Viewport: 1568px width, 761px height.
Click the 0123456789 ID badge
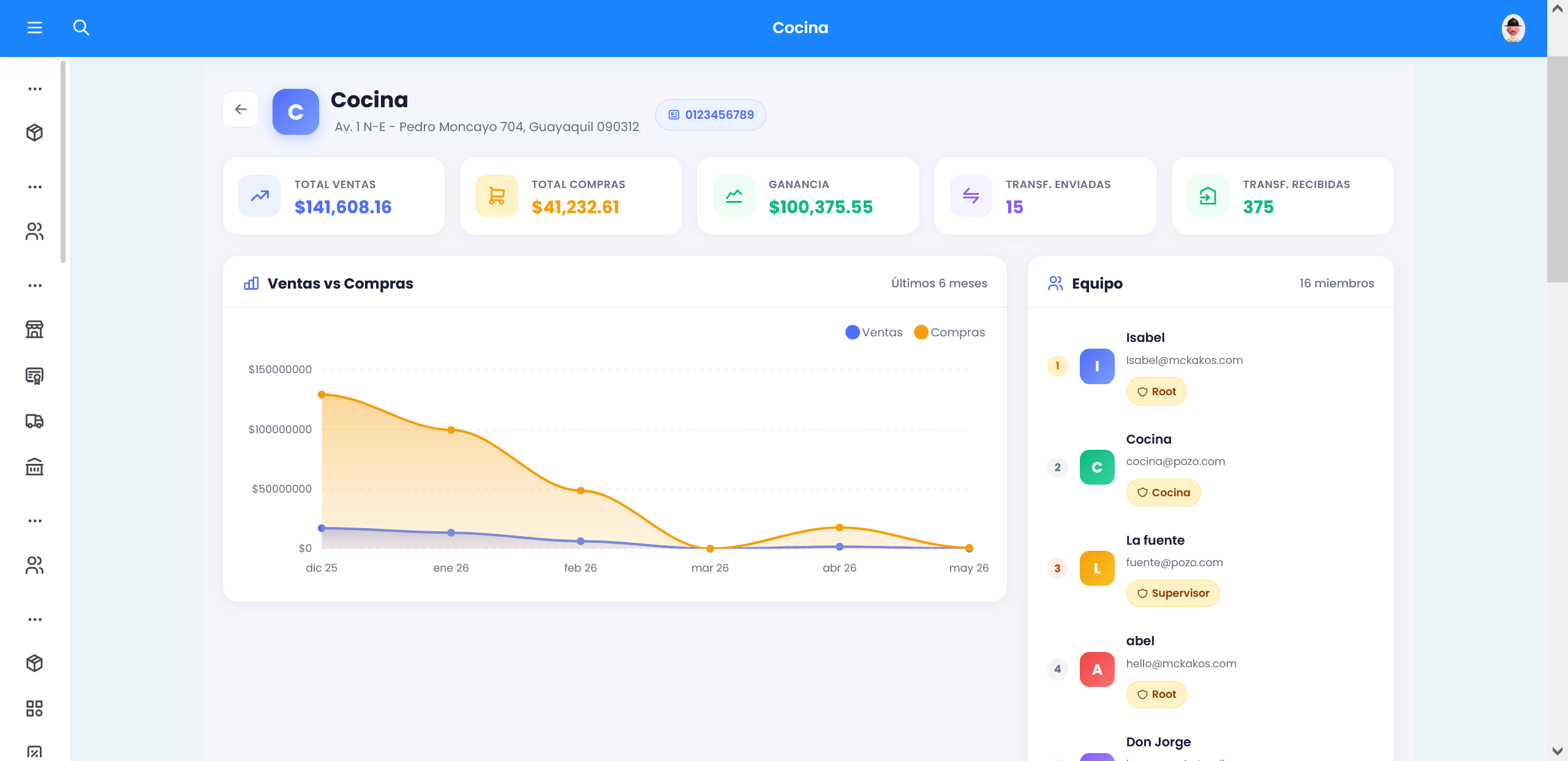710,115
